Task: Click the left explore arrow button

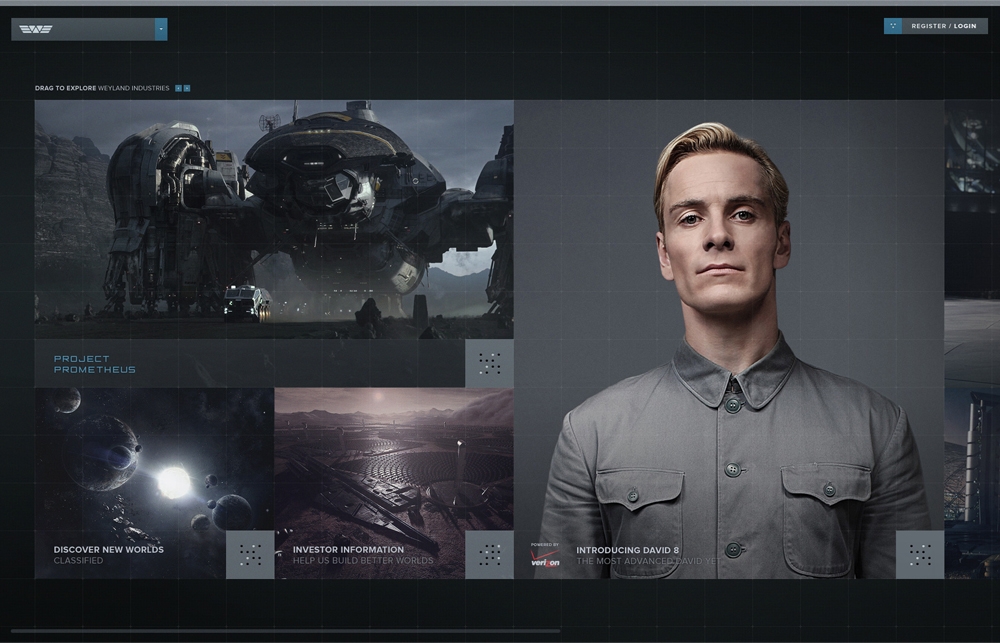Action: pos(179,88)
